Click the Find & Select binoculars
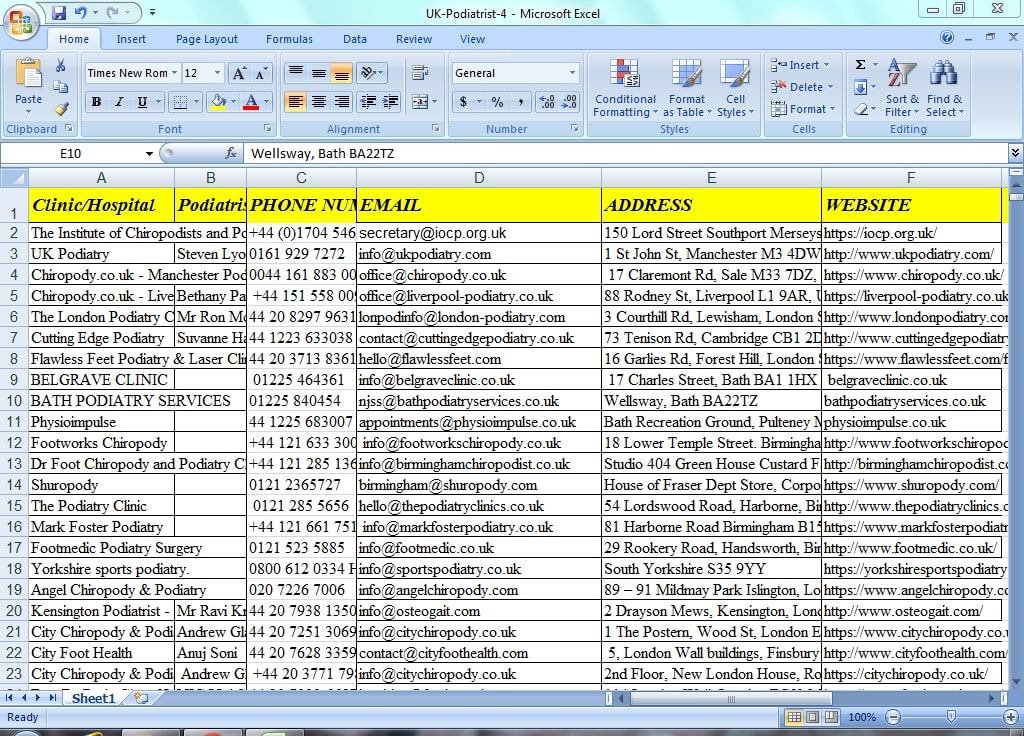 pos(943,88)
